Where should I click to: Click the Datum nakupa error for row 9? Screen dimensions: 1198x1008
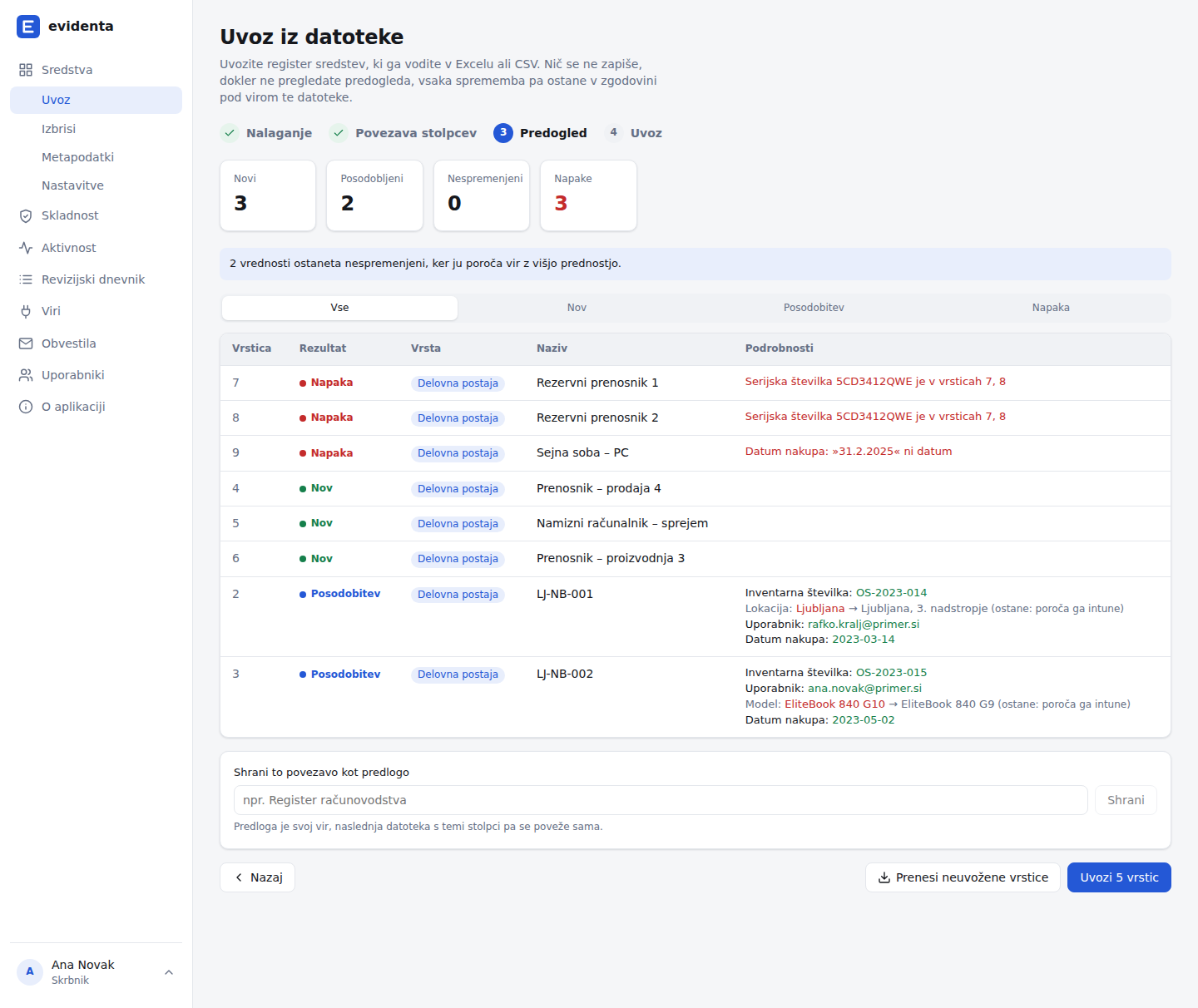coord(849,452)
